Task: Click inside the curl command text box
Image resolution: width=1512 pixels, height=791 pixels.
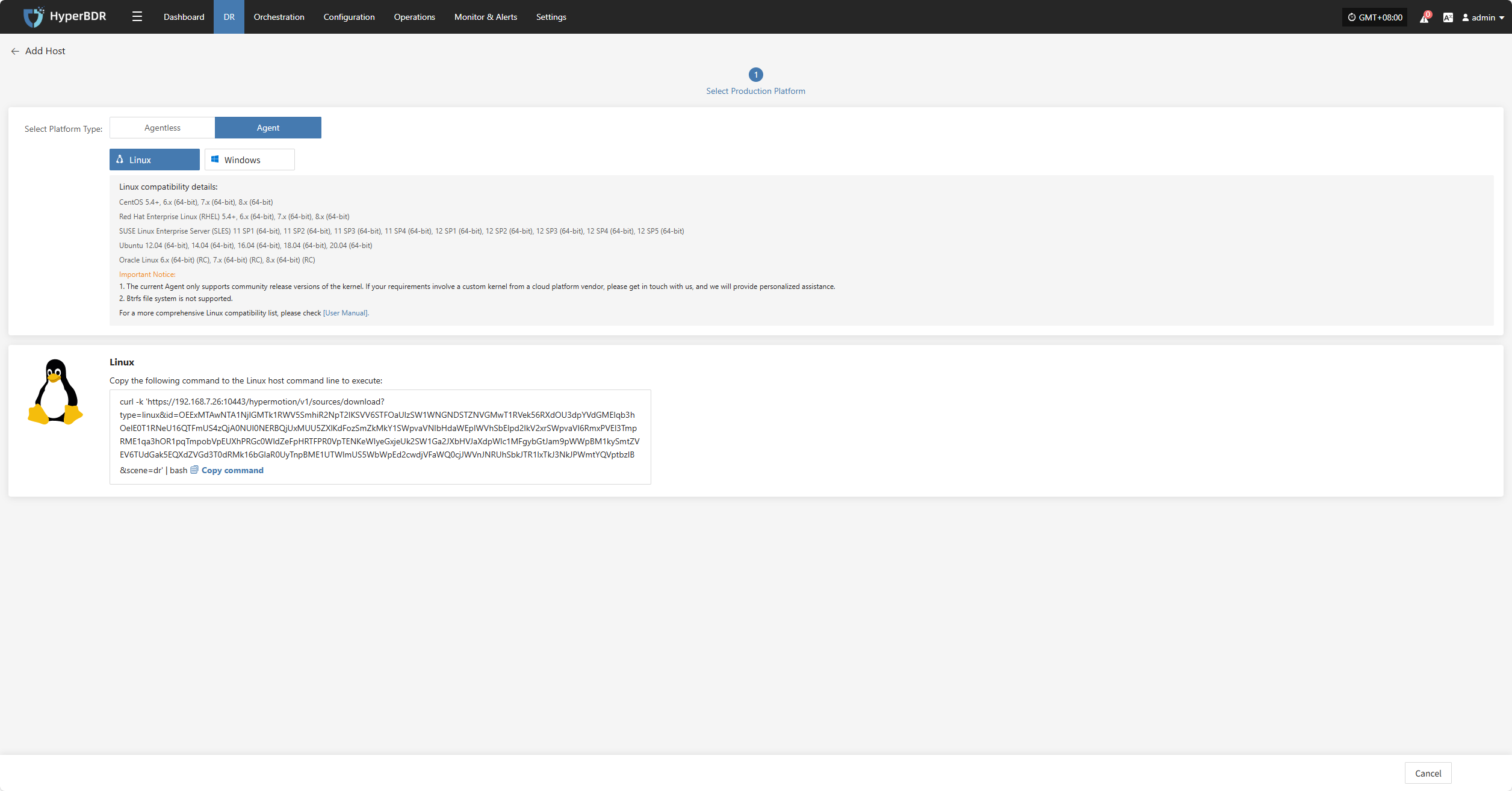Action: click(380, 437)
